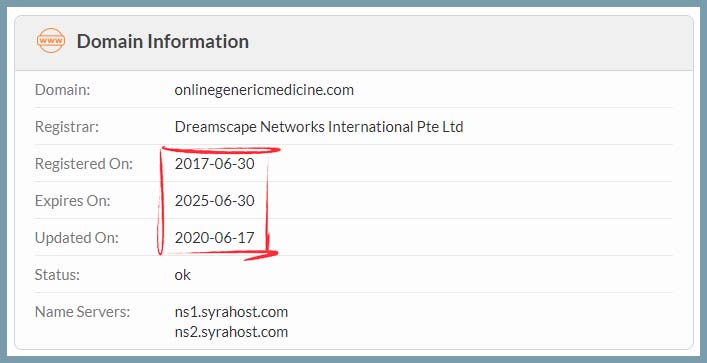
Task: Click the Dreamscape Networks International Pte Ltd registrar
Action: click(319, 127)
